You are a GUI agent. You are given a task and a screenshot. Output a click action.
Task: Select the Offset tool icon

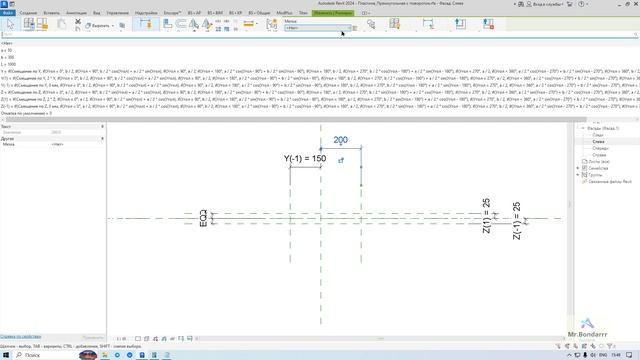pos(181,24)
